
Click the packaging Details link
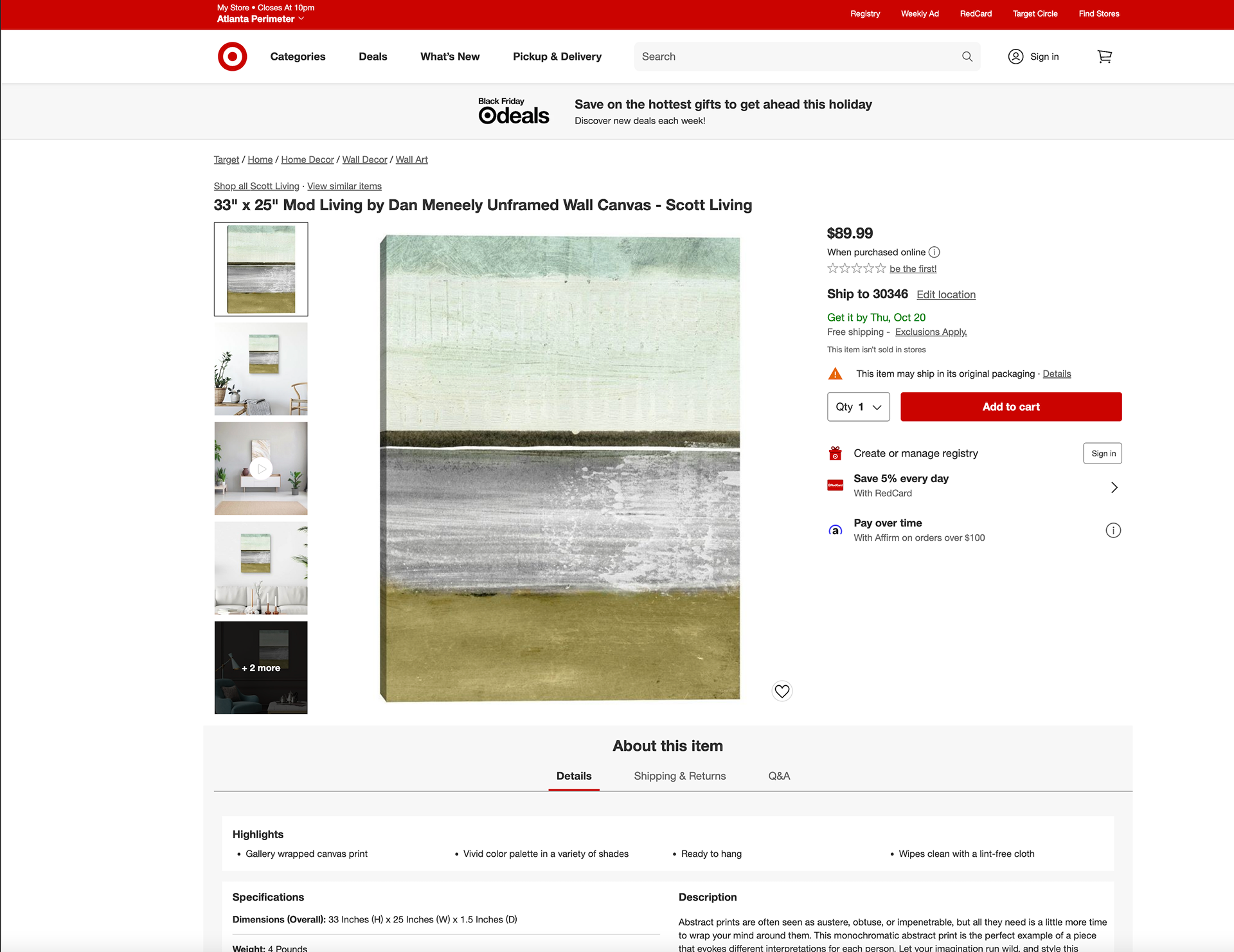[1057, 373]
